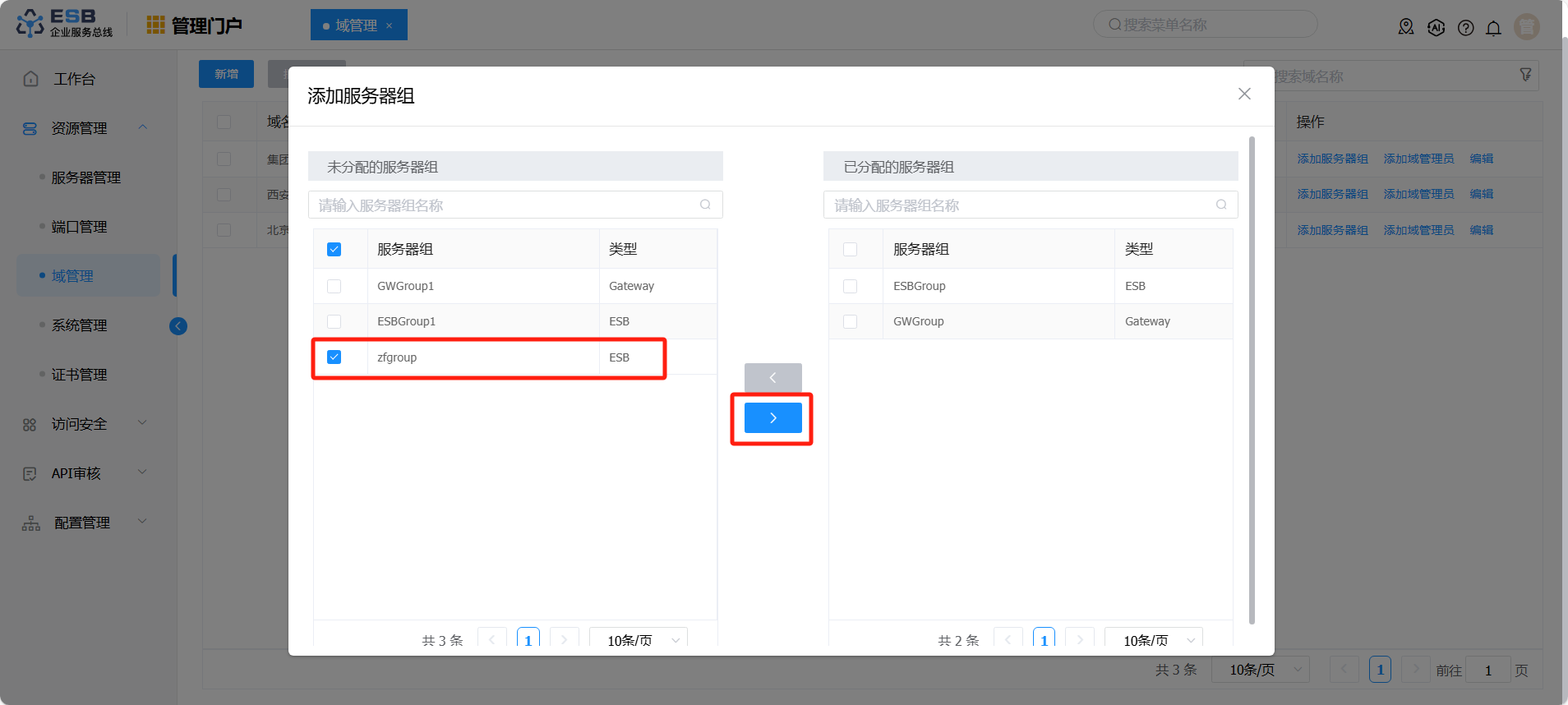Collapse the 资源管理 menu section

coord(143,127)
